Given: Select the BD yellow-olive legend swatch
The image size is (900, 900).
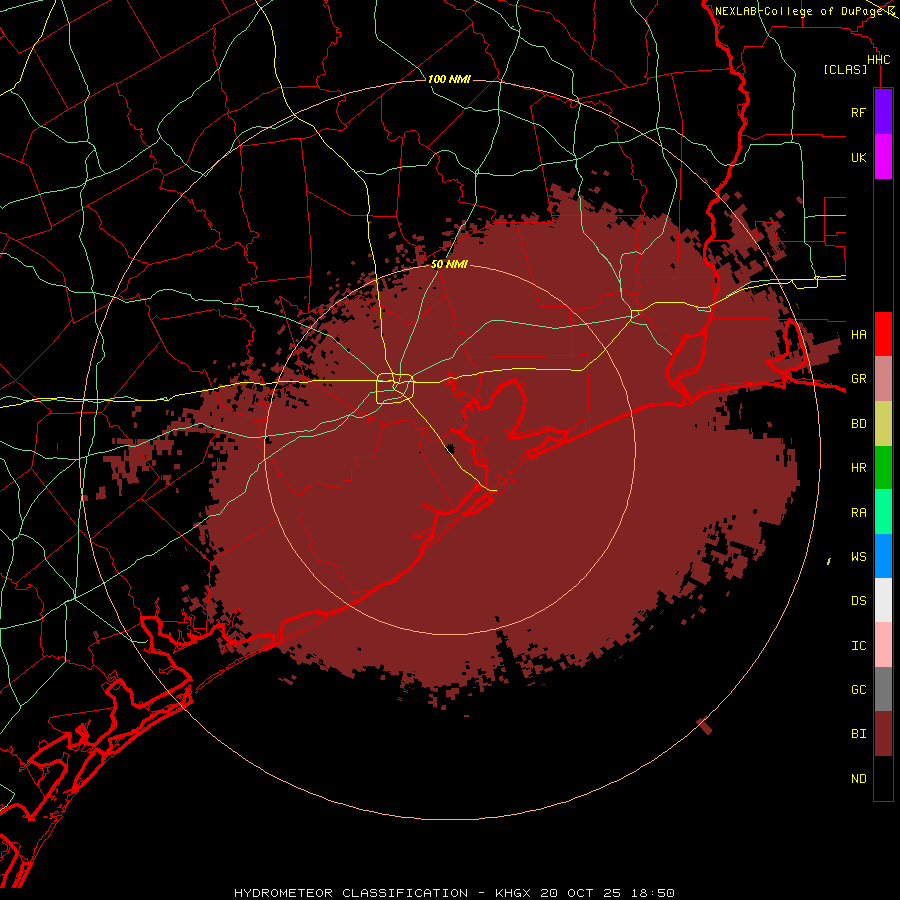Looking at the screenshot, I should click(x=883, y=424).
